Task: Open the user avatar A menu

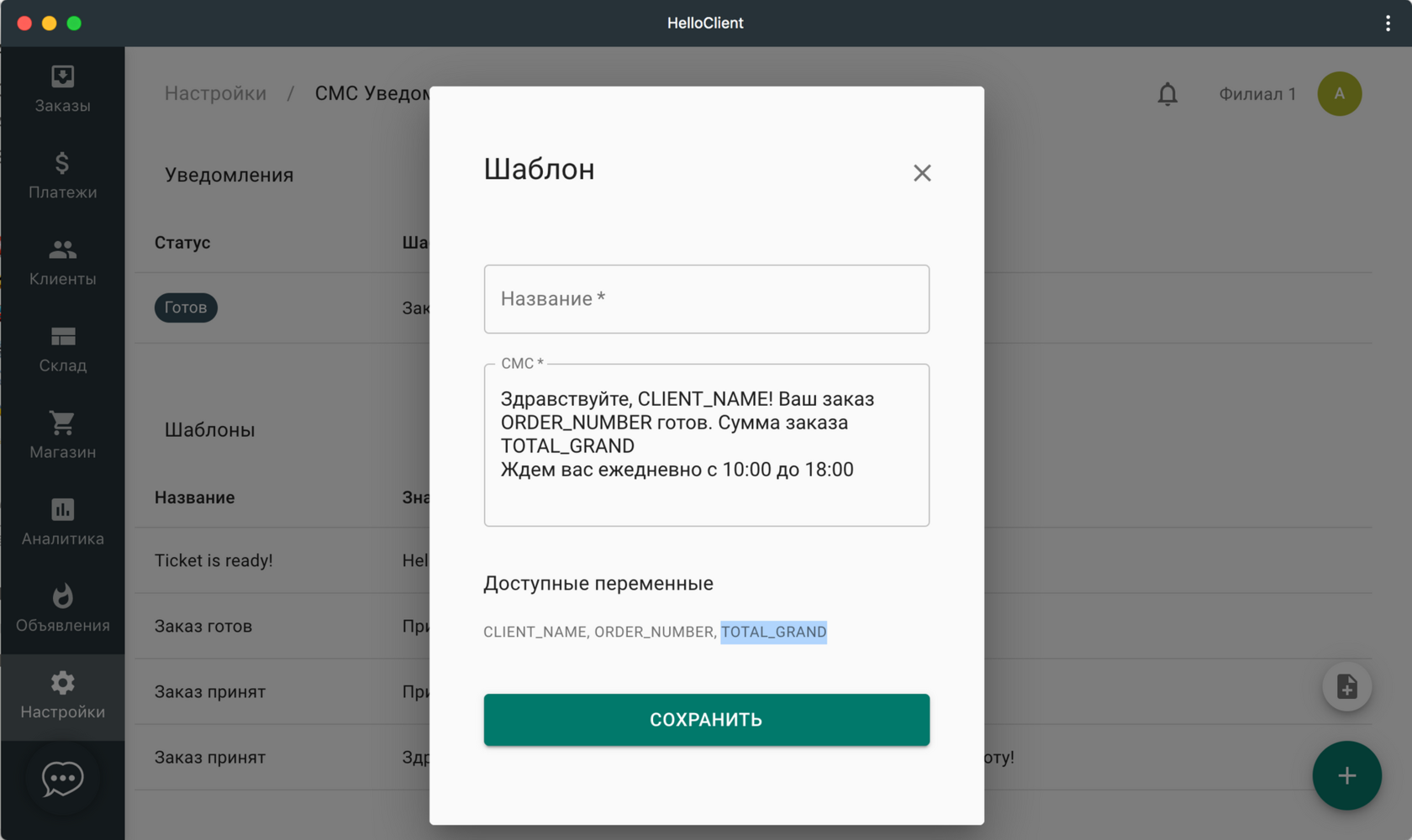Action: 1340,94
